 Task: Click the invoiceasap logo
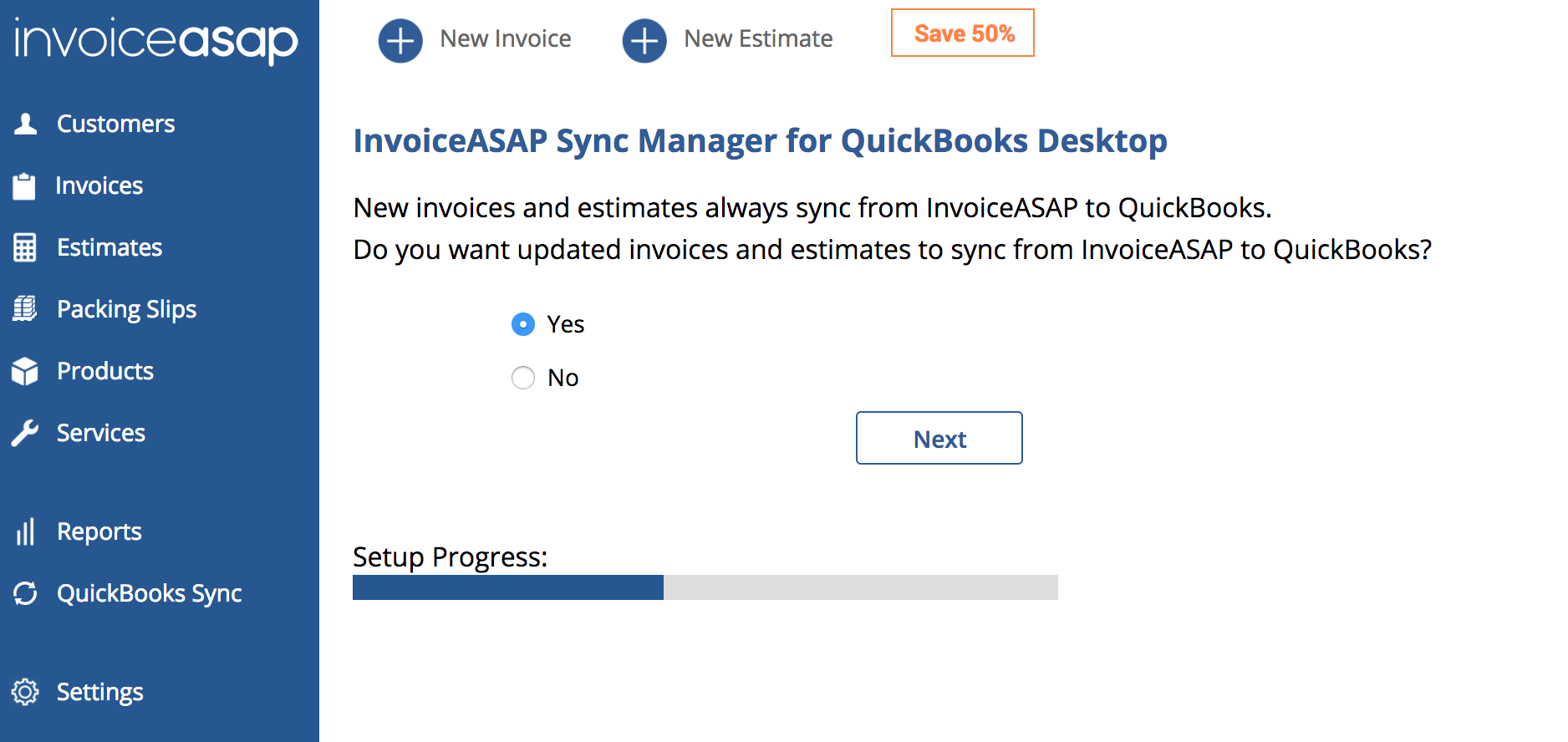[x=156, y=39]
